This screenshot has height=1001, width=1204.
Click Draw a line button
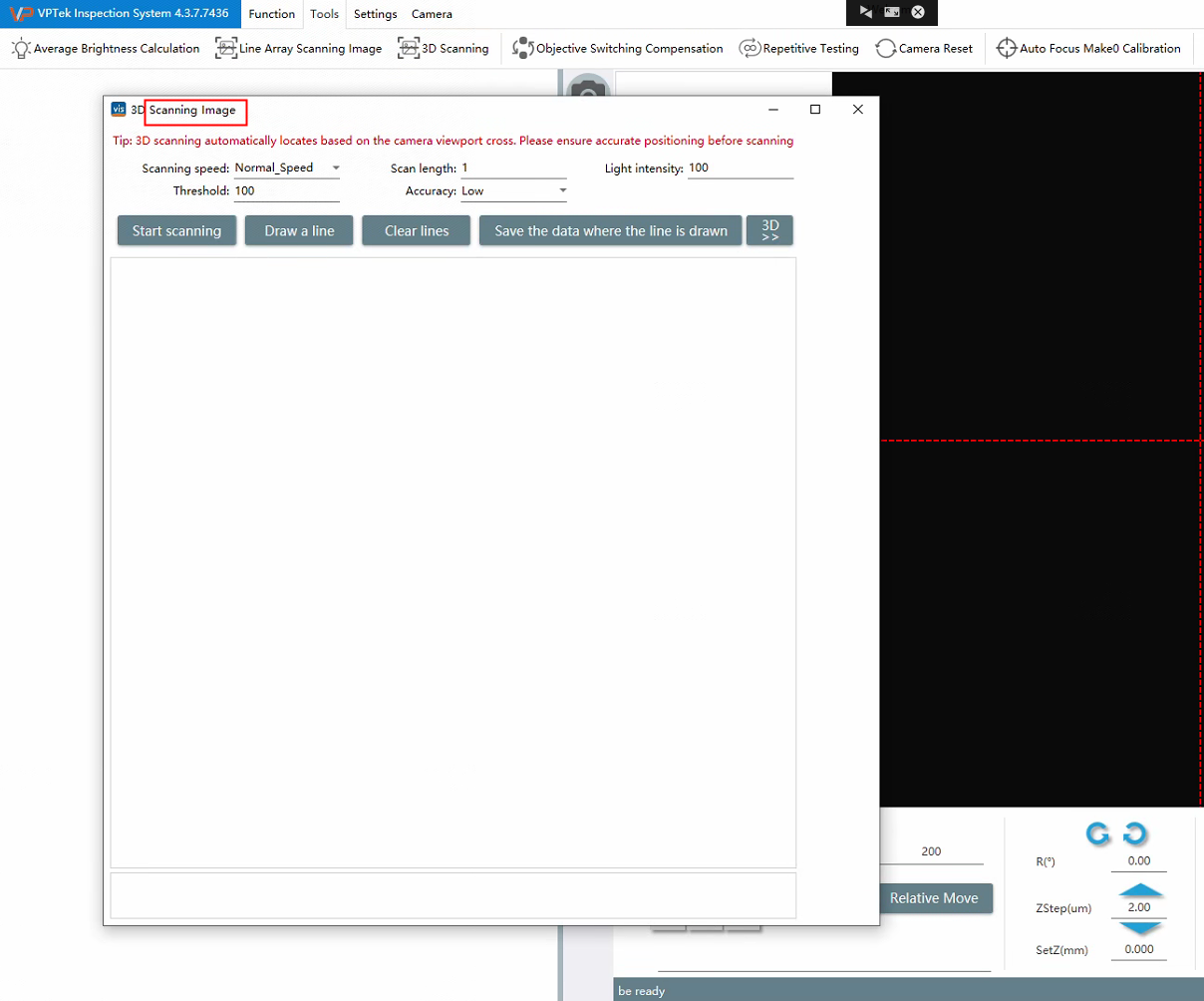(299, 230)
